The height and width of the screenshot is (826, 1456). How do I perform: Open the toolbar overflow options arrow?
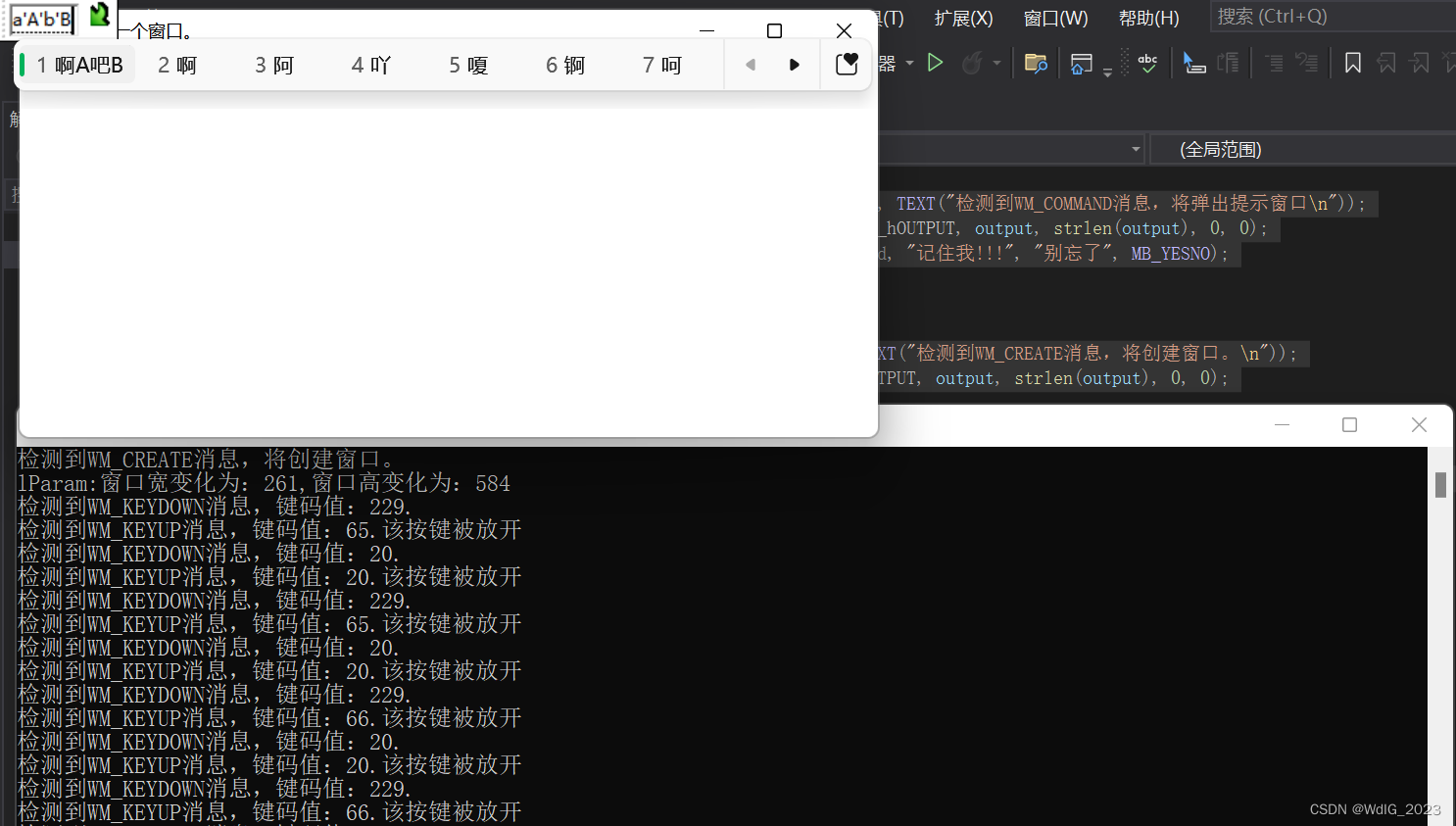click(x=1107, y=73)
